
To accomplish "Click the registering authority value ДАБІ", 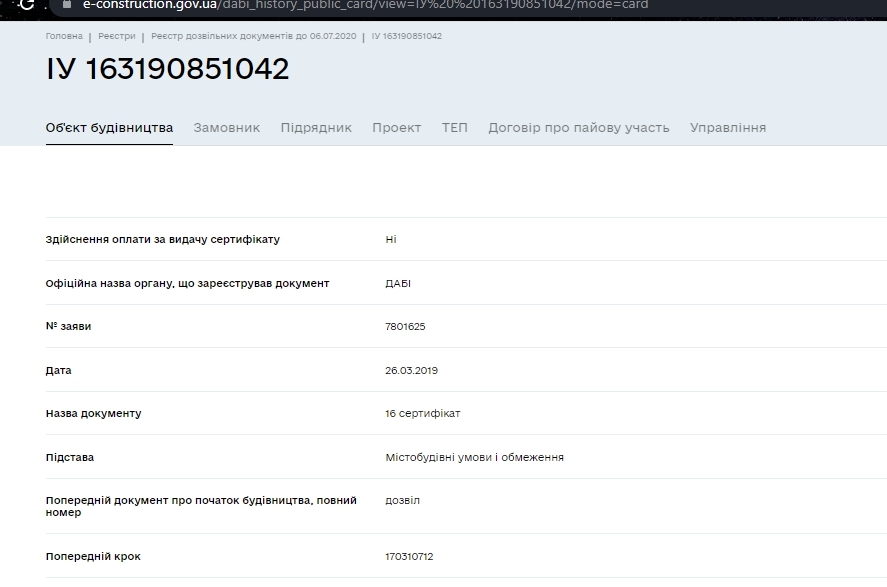I will coord(398,283).
